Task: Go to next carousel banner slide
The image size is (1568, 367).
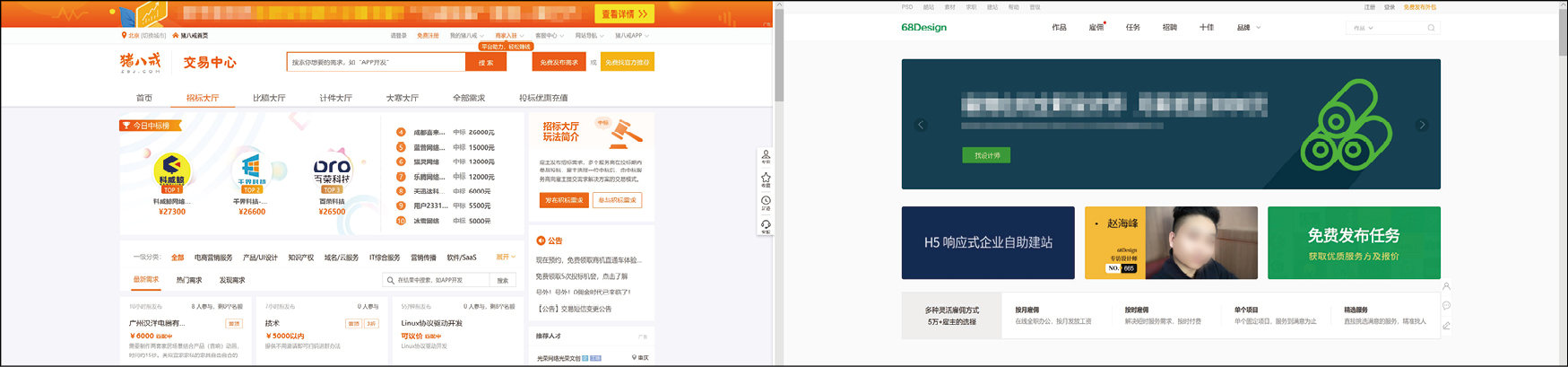Action: [1422, 125]
